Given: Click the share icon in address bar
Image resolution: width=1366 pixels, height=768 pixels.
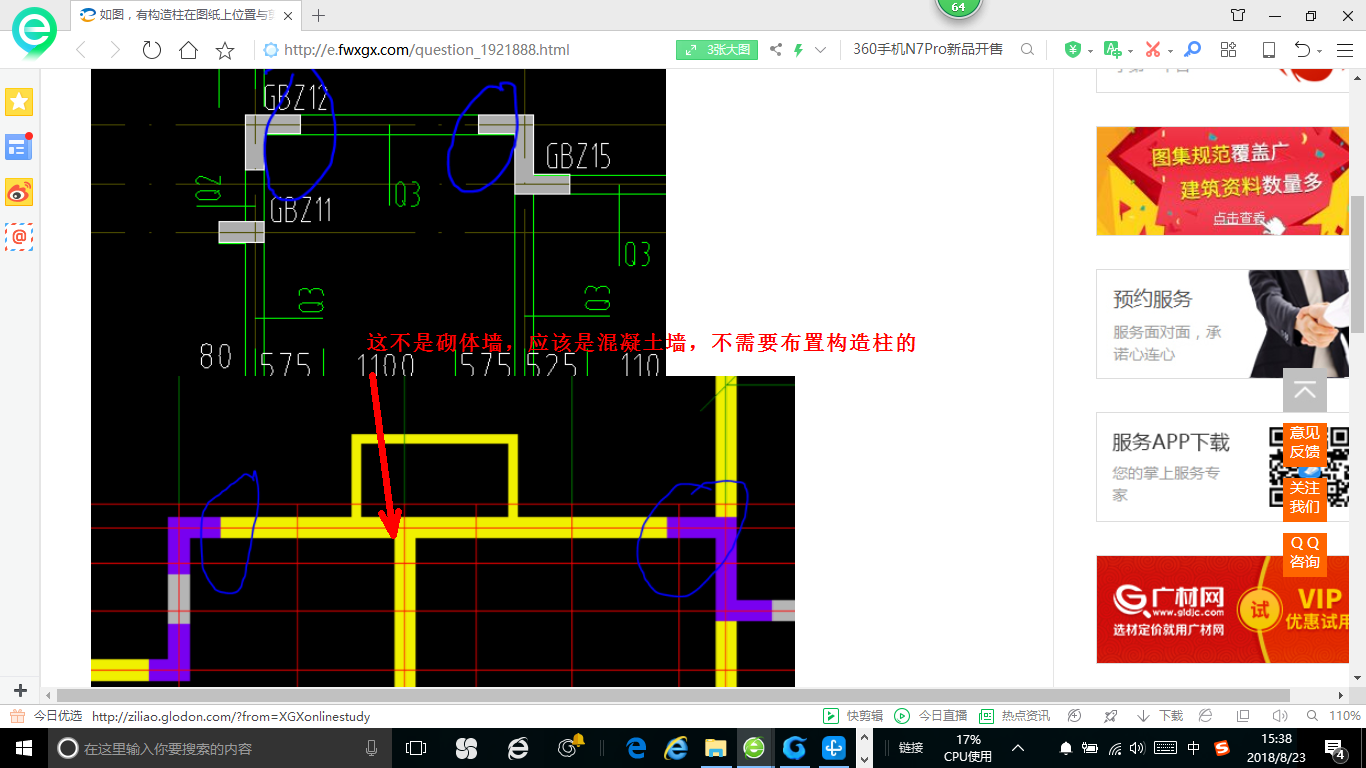Looking at the screenshot, I should coord(776,50).
